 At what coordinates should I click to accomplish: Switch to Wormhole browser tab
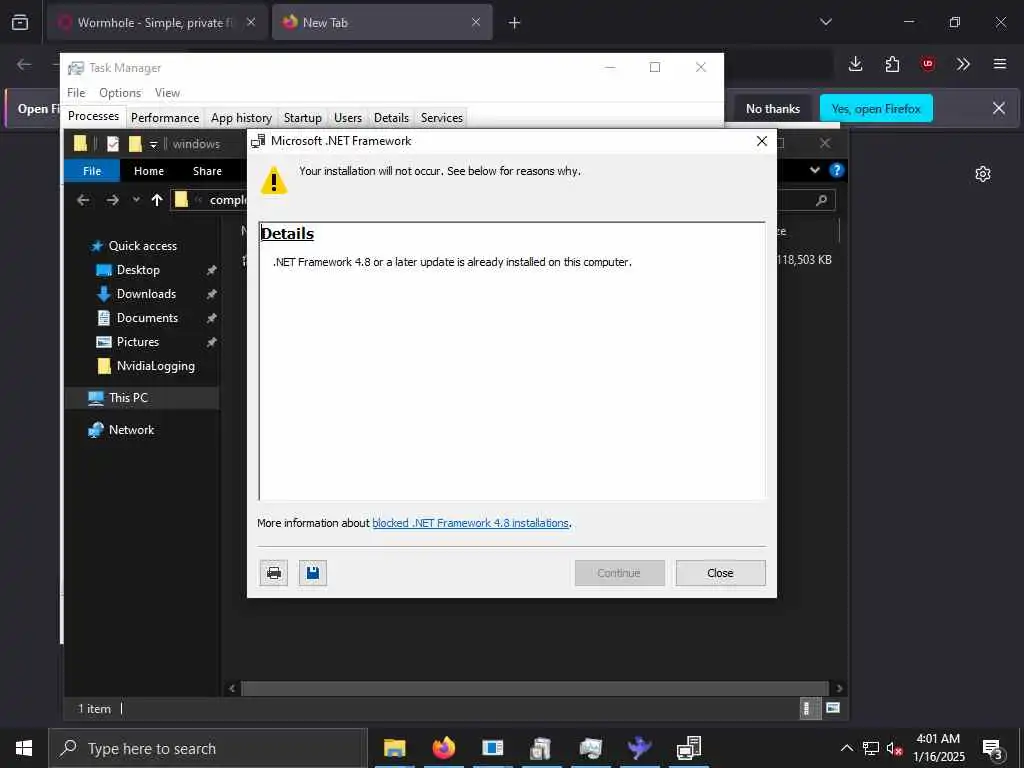pyautogui.click(x=157, y=23)
